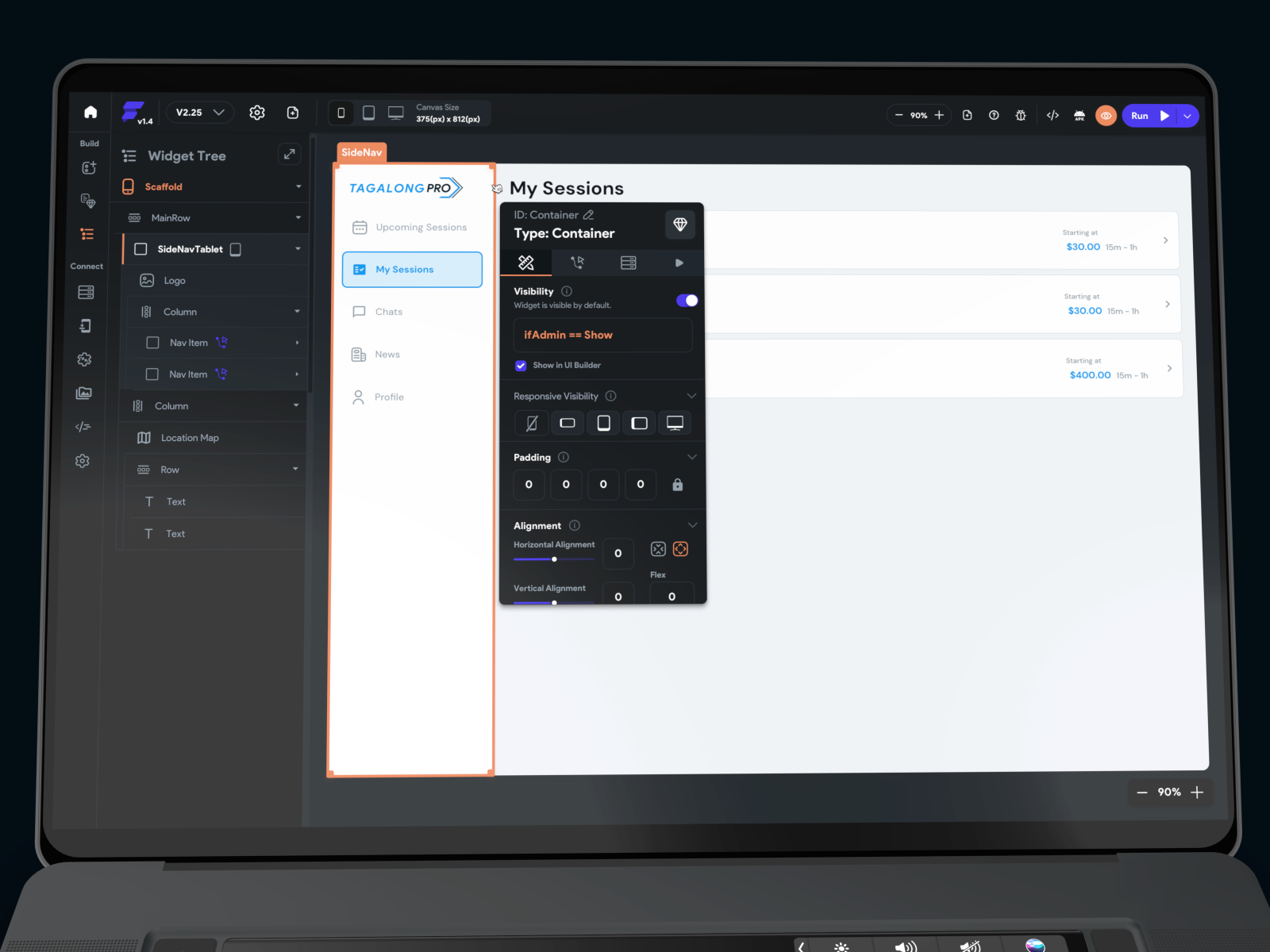Switch canvas to phone preview size

tap(341, 112)
